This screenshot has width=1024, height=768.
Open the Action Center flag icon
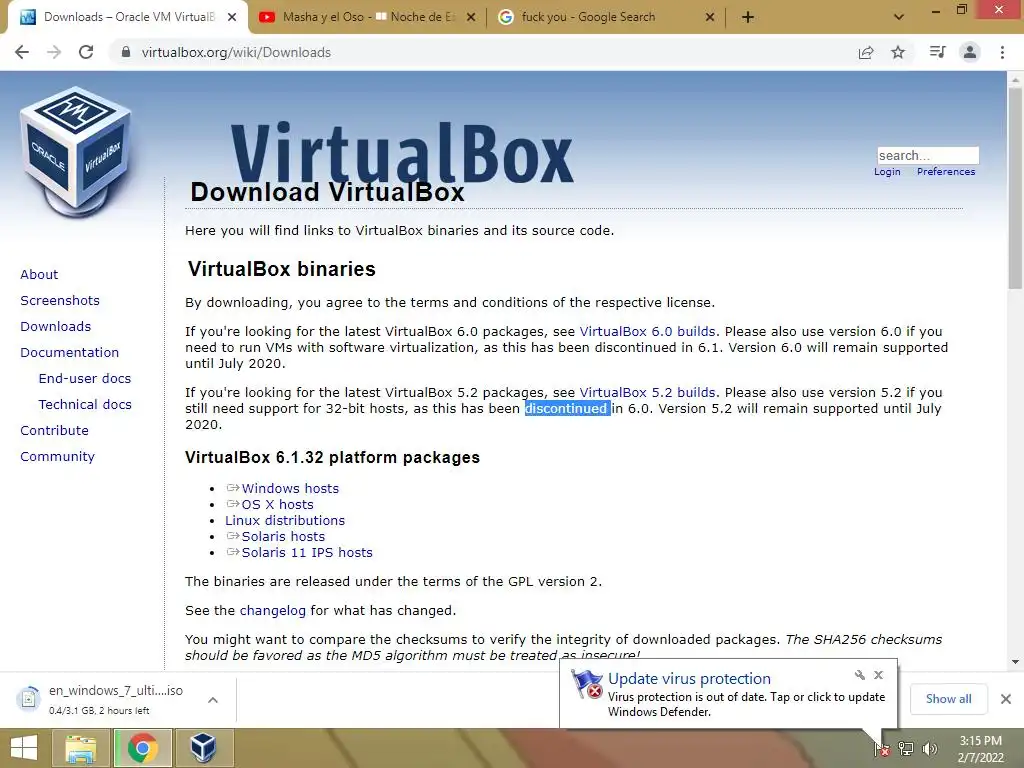coord(882,749)
